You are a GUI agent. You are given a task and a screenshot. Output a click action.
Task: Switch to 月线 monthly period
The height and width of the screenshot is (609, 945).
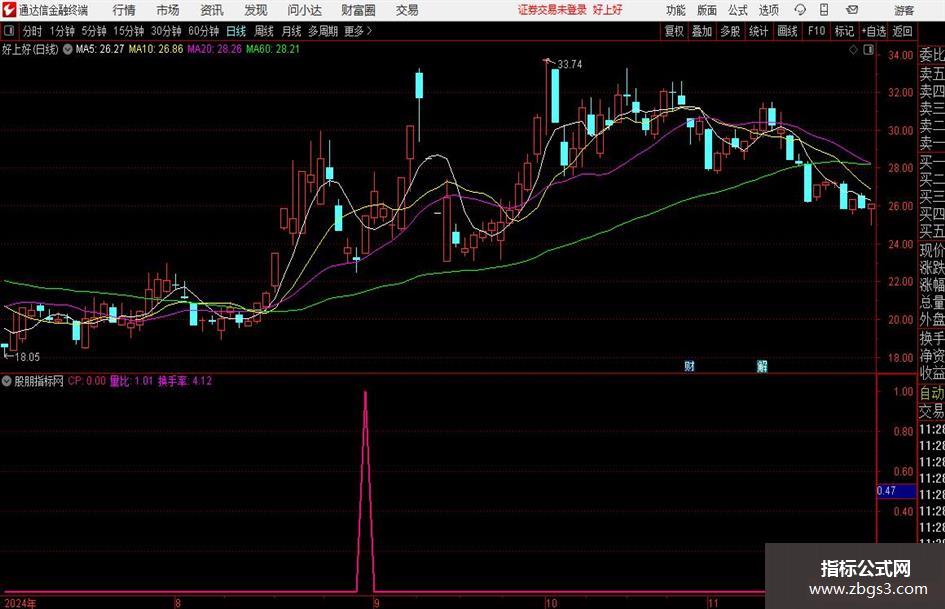(292, 31)
